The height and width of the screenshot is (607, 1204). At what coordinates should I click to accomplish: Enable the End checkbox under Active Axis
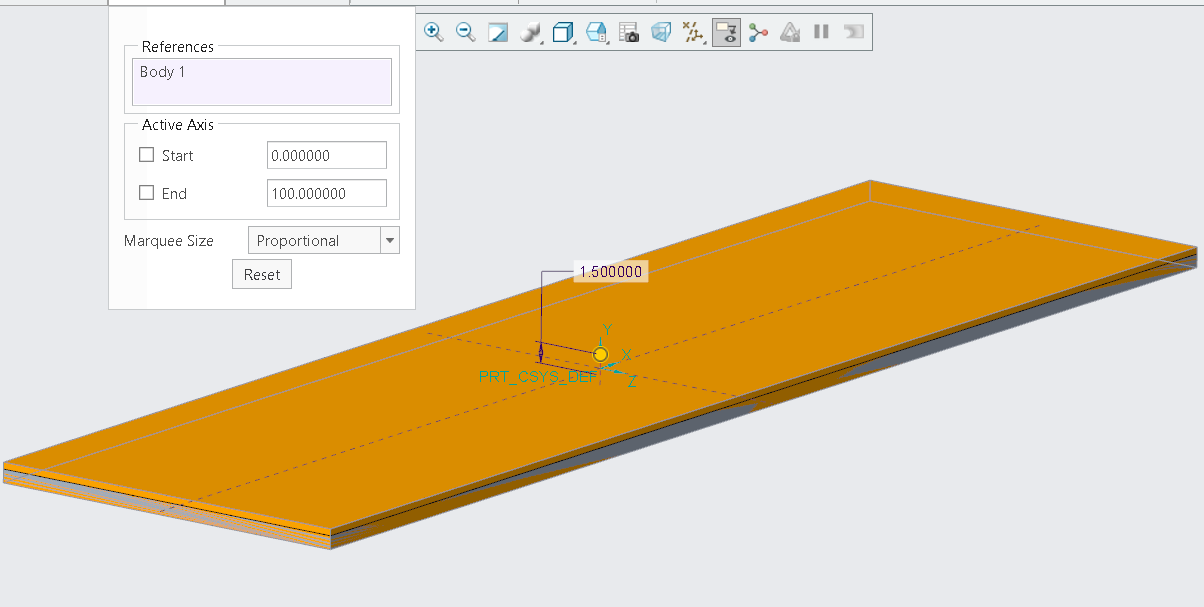146,193
